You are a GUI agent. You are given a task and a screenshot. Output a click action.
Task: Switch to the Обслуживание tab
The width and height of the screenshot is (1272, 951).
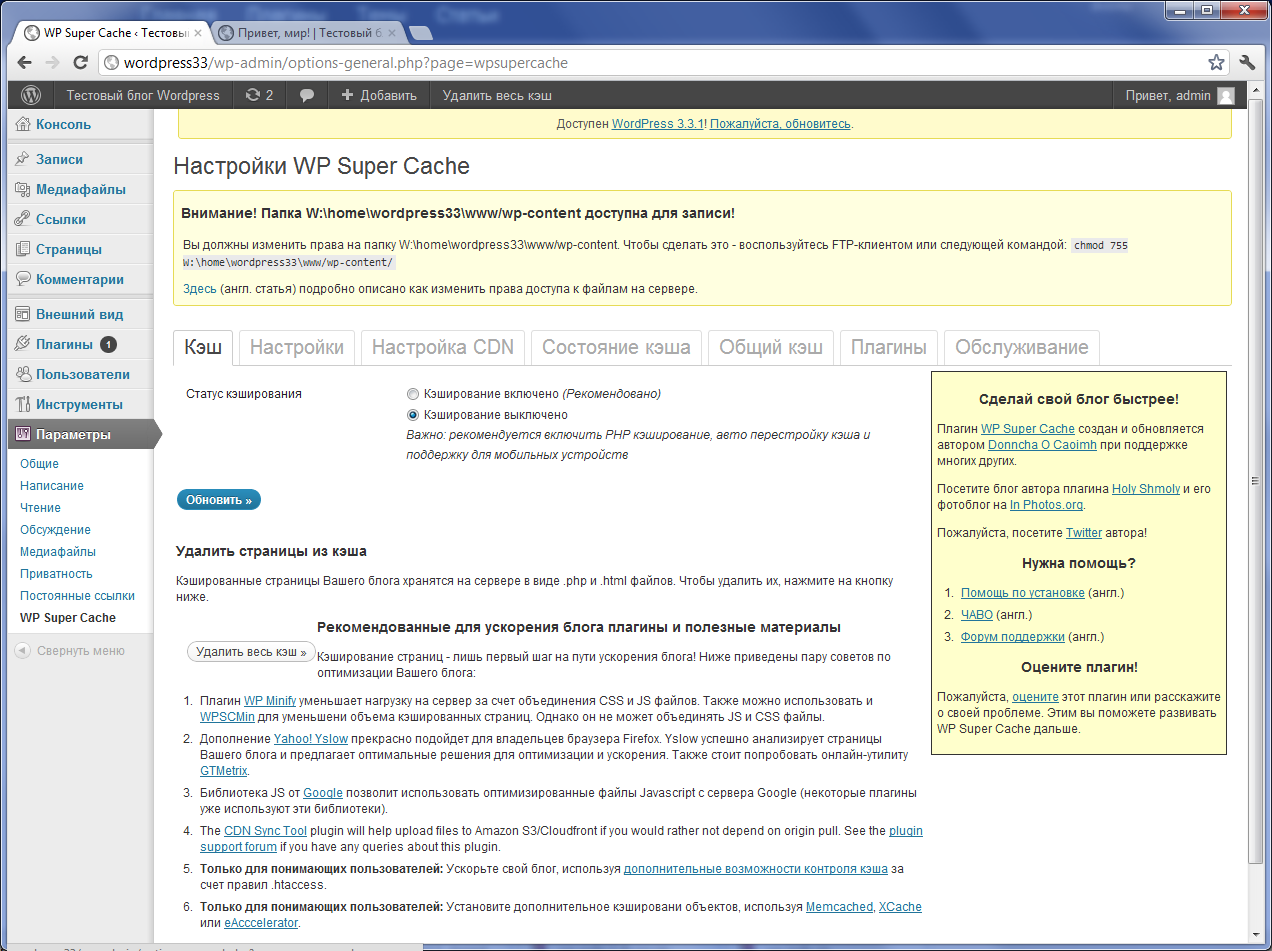[1022, 348]
